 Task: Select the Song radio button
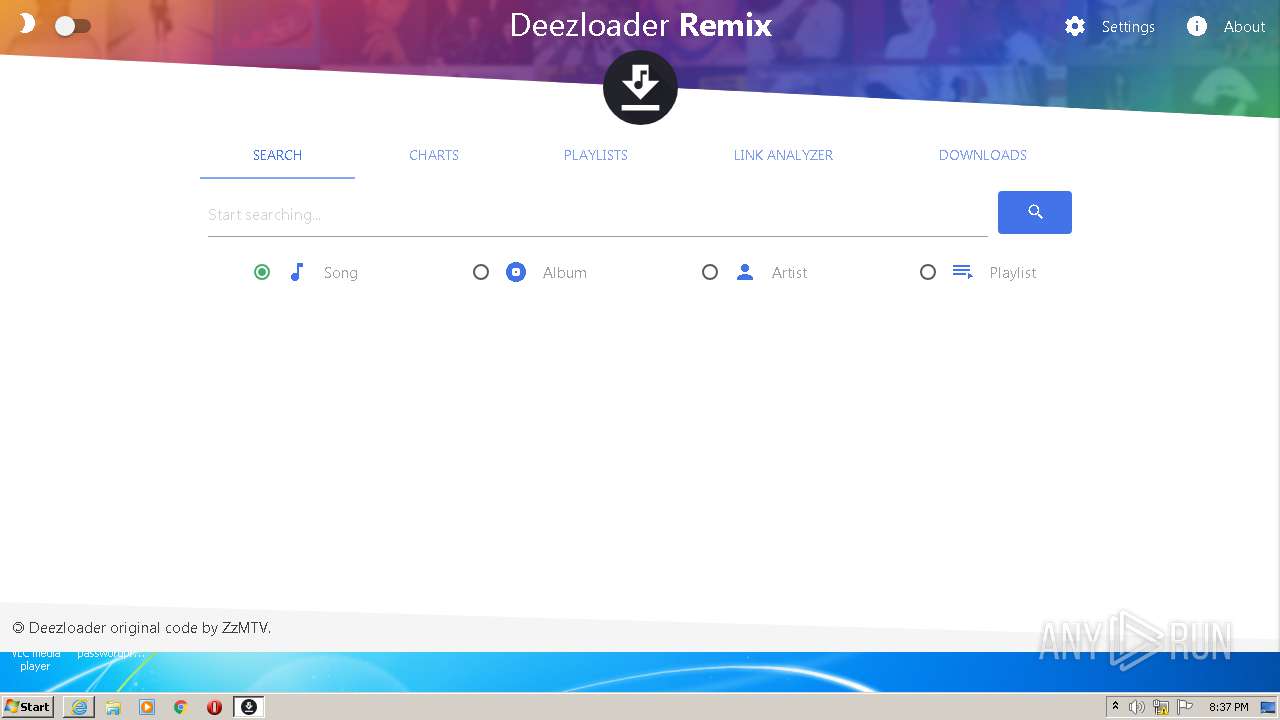(262, 272)
